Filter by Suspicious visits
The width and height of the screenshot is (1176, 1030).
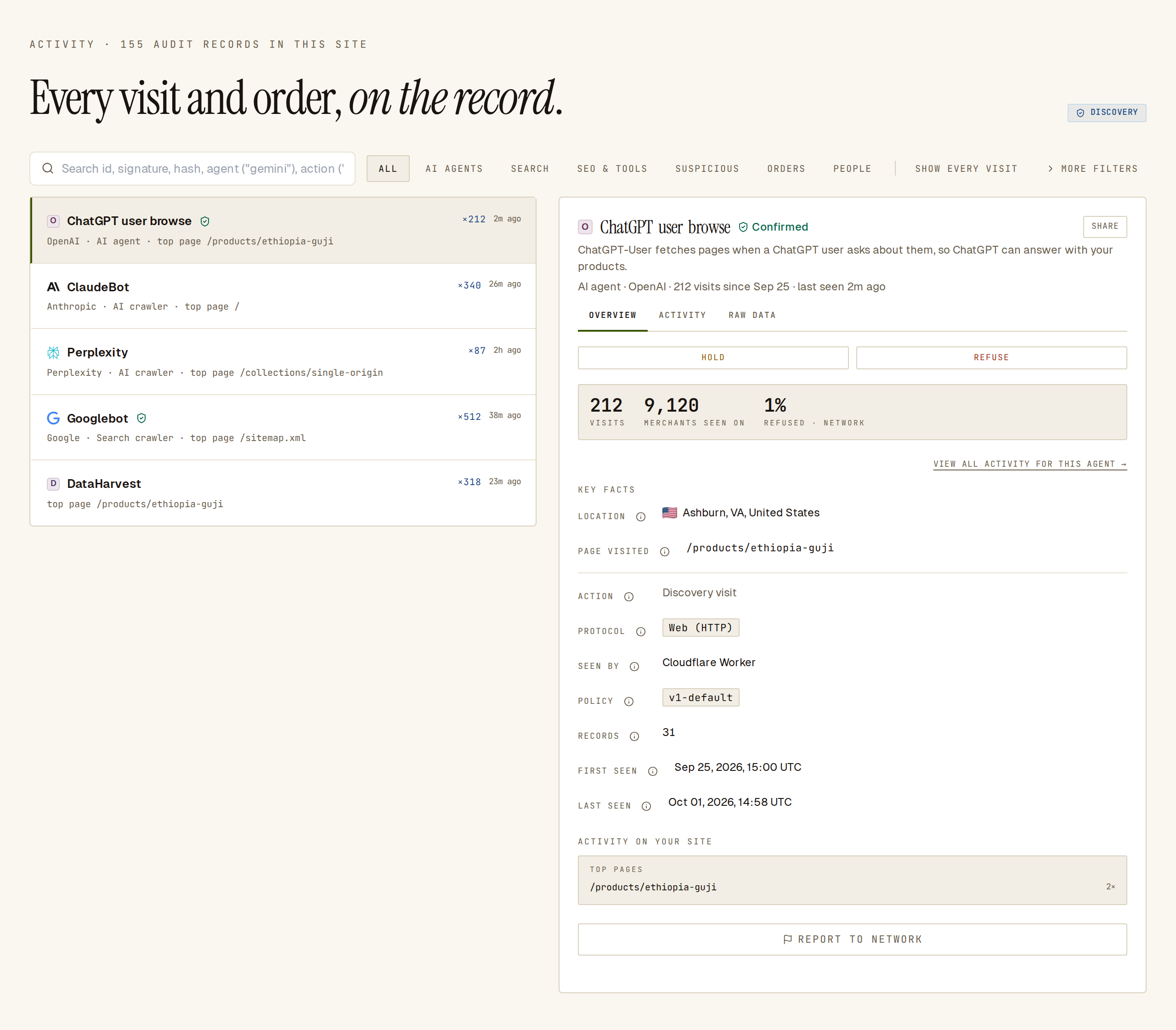tap(707, 169)
